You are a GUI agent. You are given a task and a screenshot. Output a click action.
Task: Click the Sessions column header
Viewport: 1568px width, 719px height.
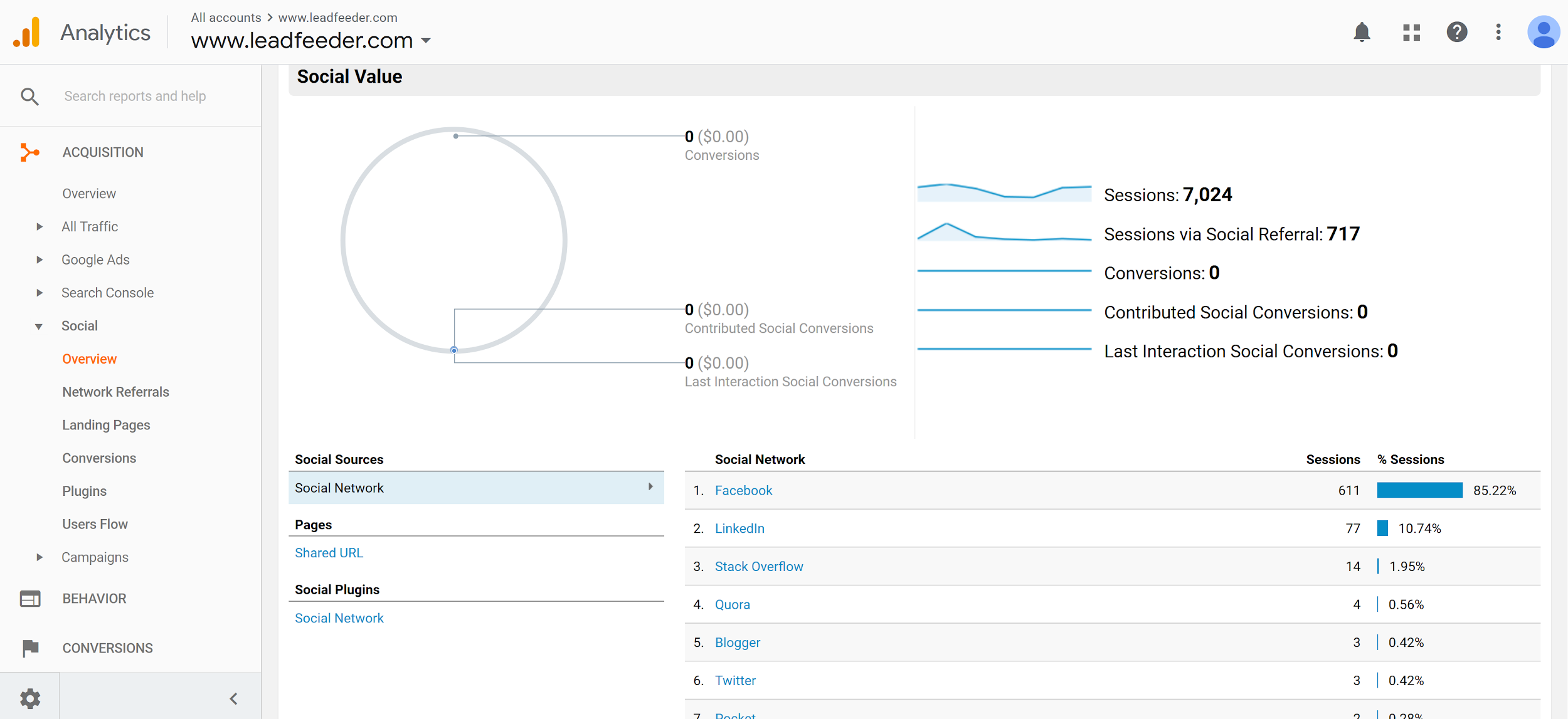(1333, 459)
